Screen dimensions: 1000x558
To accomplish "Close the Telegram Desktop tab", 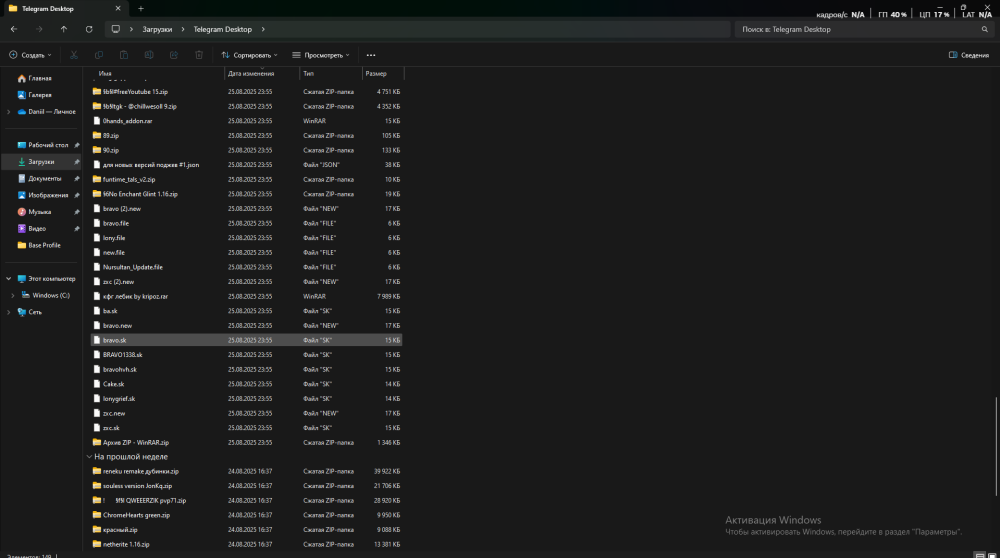I will [x=118, y=8].
